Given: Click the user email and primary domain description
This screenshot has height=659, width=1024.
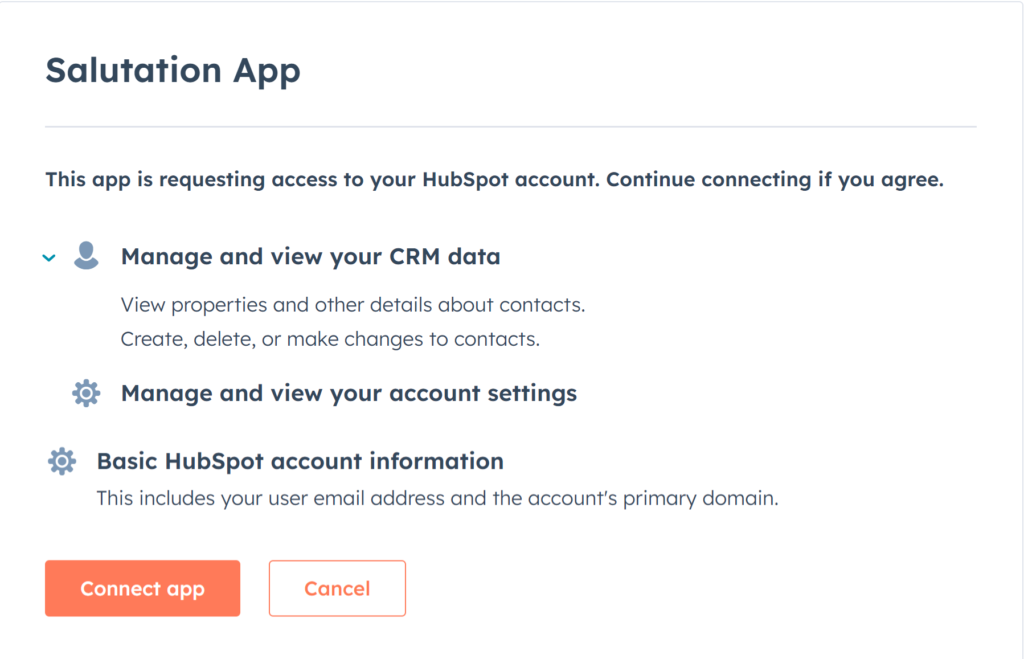Looking at the screenshot, I should (438, 498).
